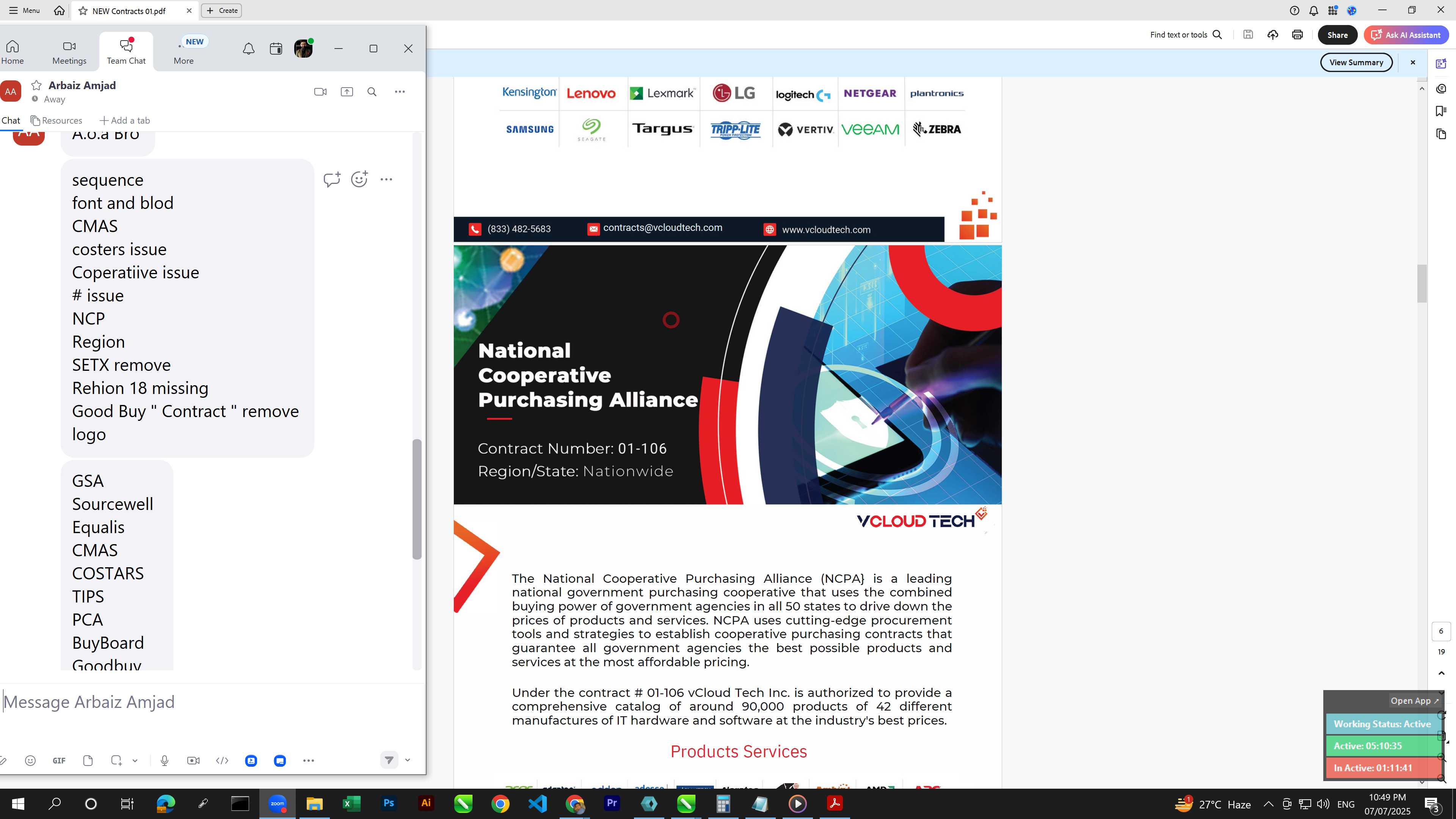Save the PDF document
The height and width of the screenshot is (819, 1456).
(1248, 35)
